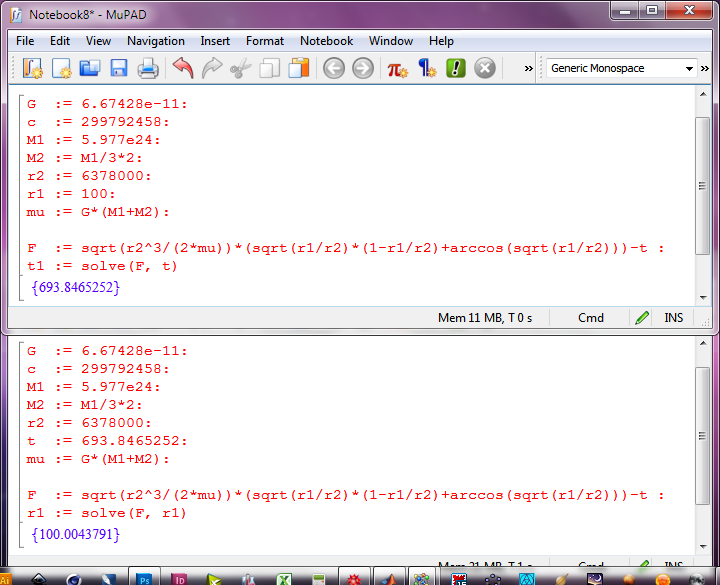720x585 pixels.
Task: Undo the last action with the red arrow
Action: click(183, 69)
